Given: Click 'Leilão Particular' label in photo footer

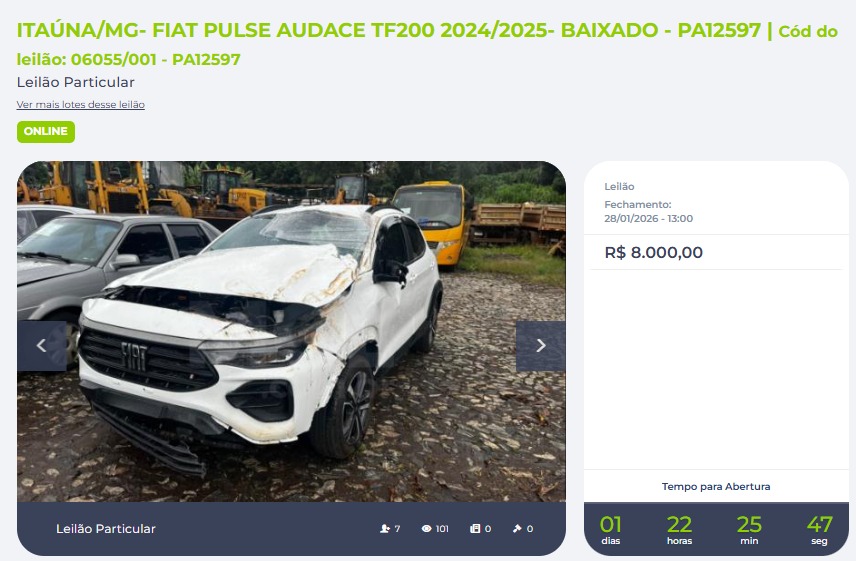Looking at the screenshot, I should (x=106, y=528).
